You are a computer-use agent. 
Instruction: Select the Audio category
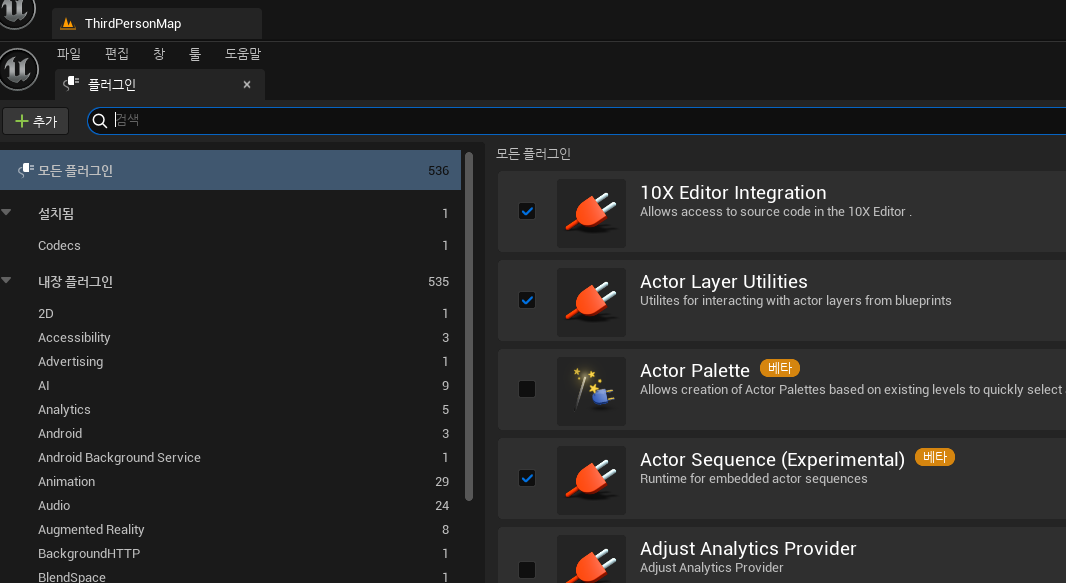(x=230, y=506)
